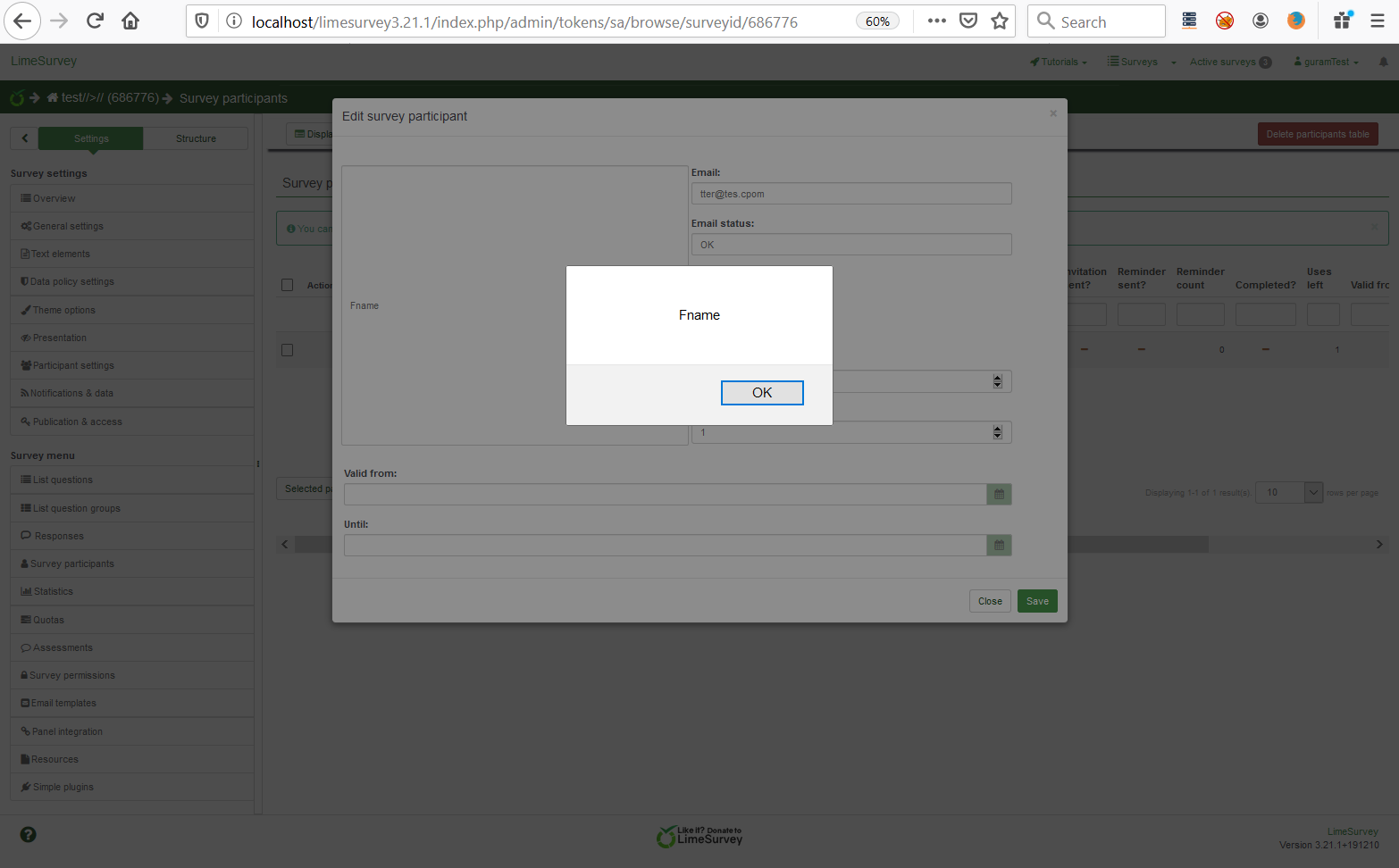The height and width of the screenshot is (868, 1399).
Task: Reload the current page
Action: pos(95,21)
